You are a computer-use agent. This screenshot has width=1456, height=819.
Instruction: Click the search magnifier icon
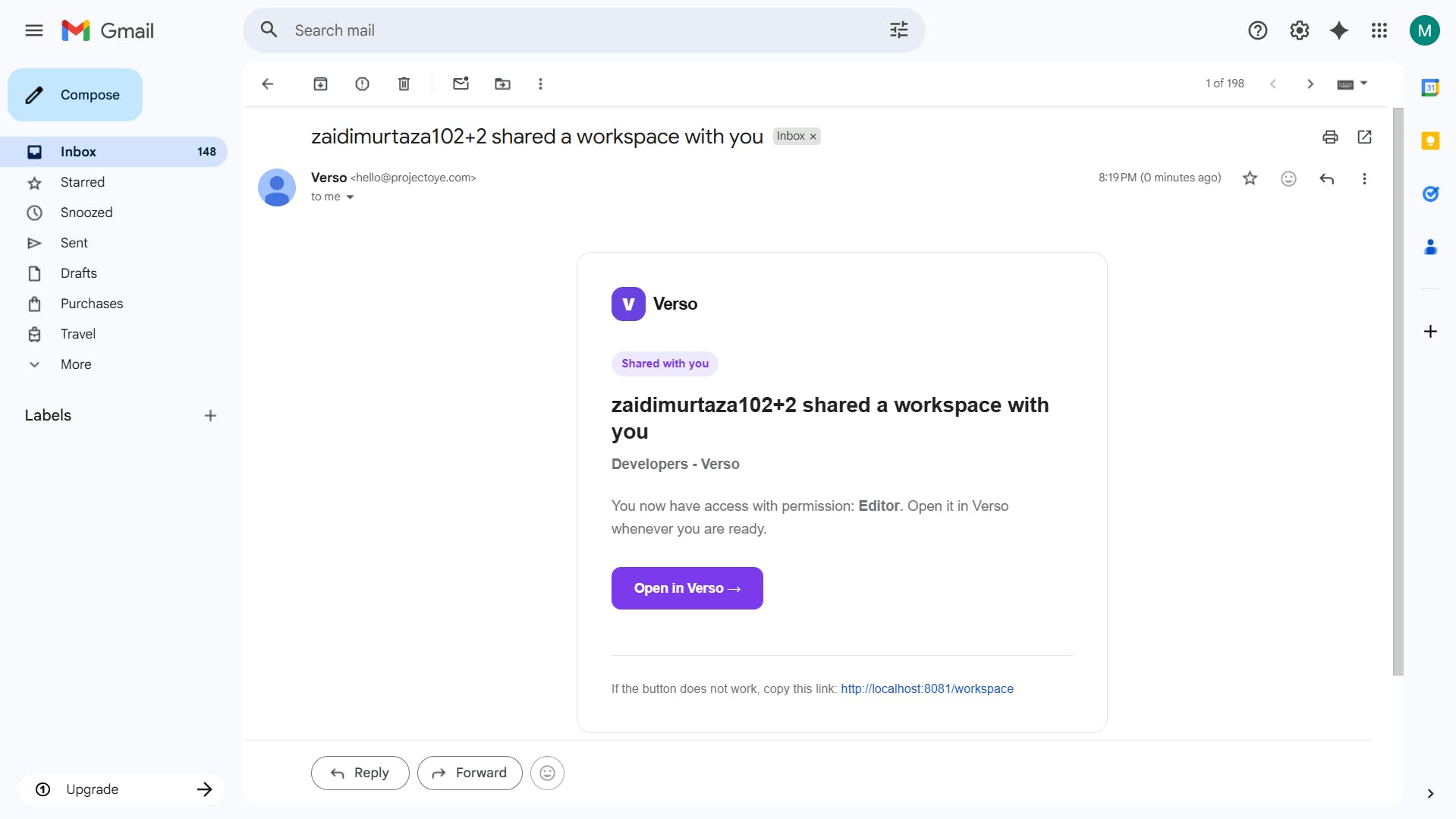269,30
